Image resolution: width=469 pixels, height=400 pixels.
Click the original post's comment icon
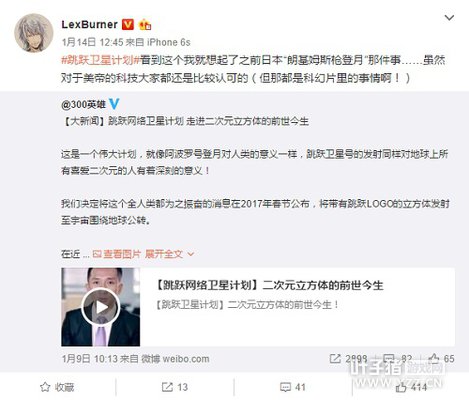point(397,359)
